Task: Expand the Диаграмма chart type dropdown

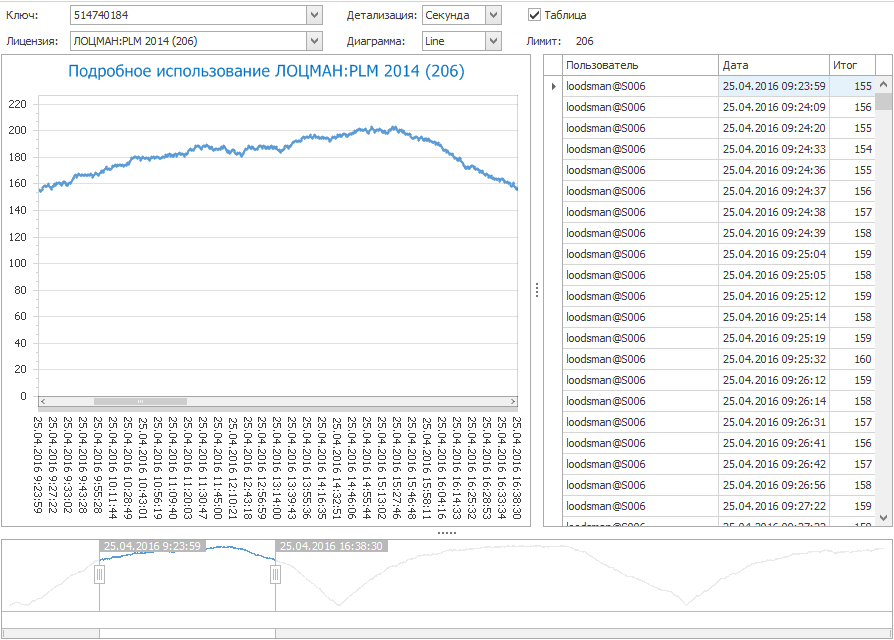Action: 492,41
